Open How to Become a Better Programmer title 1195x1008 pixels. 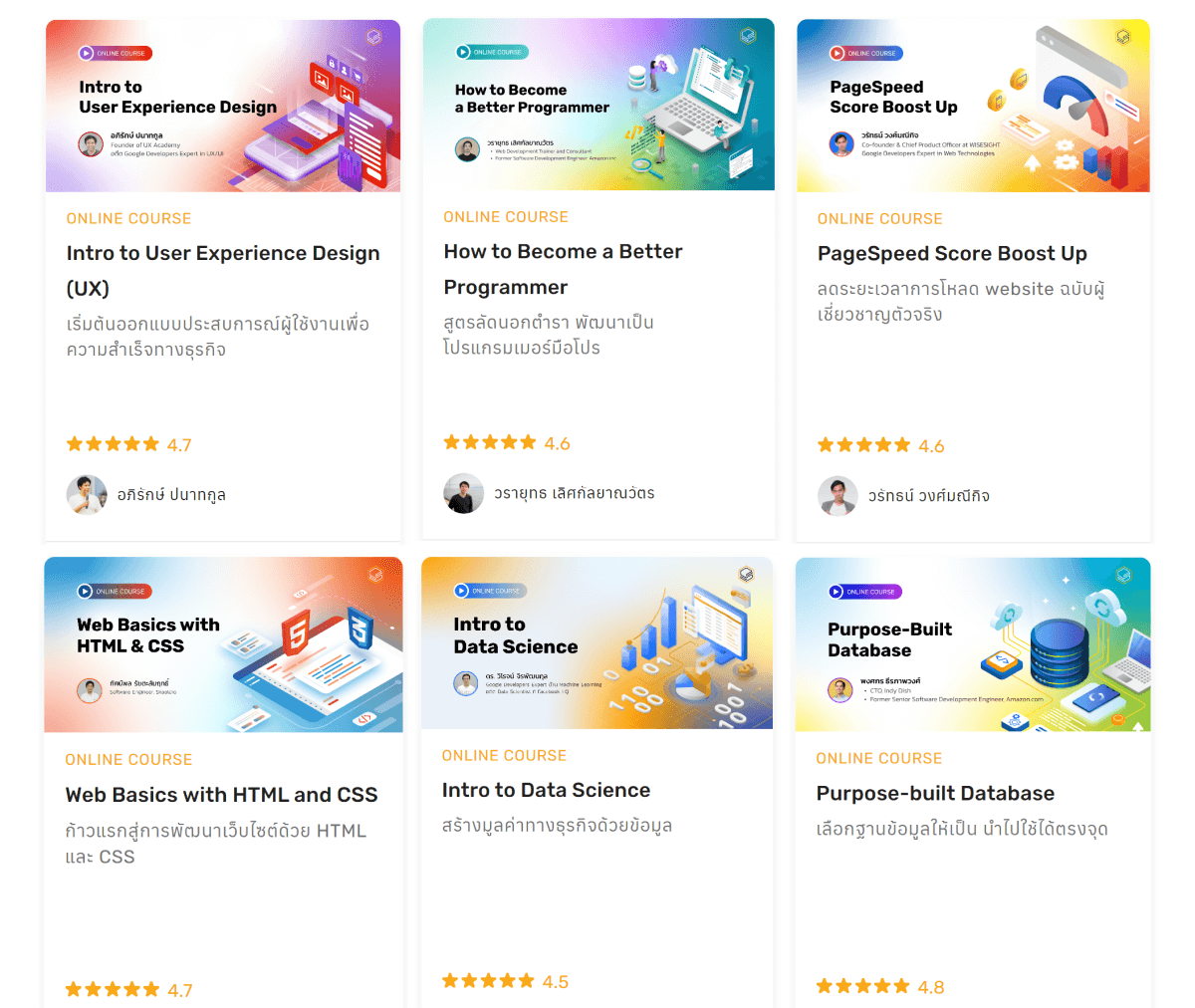563,252
